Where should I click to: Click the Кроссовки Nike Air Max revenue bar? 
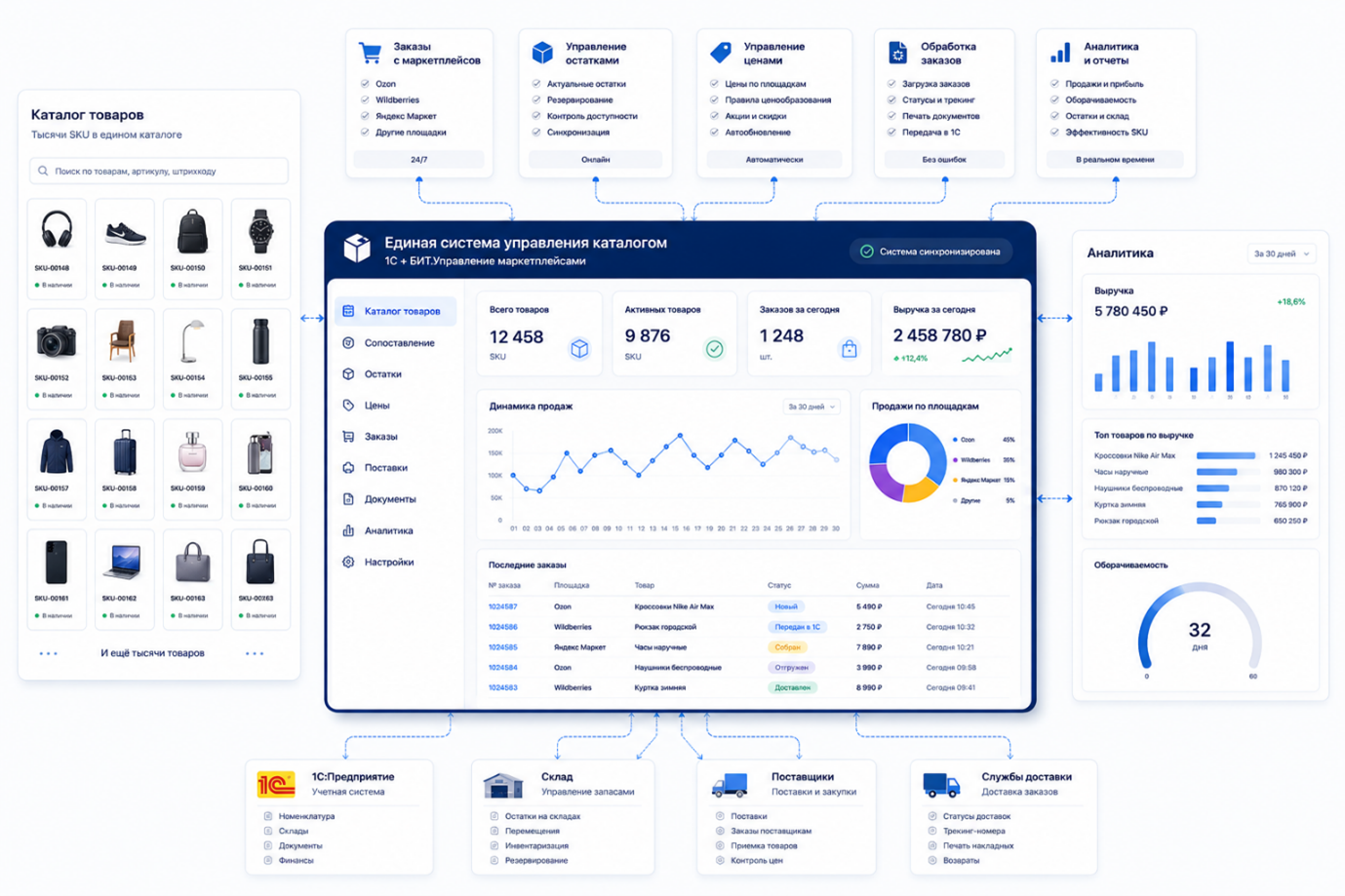pyautogui.click(x=1225, y=455)
